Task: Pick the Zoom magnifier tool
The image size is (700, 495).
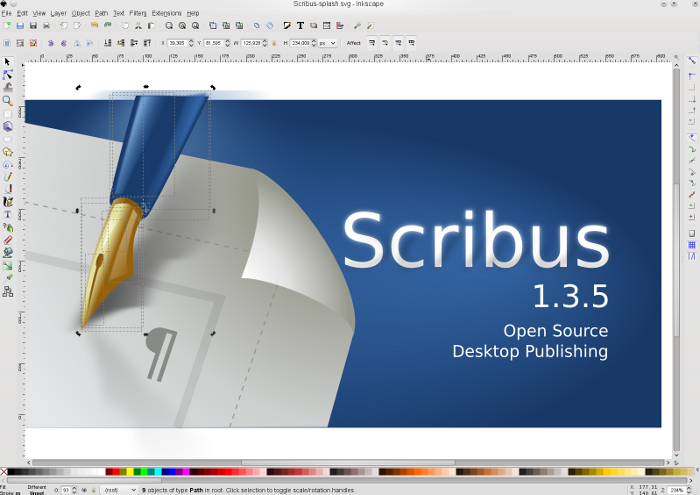Action: [7, 101]
